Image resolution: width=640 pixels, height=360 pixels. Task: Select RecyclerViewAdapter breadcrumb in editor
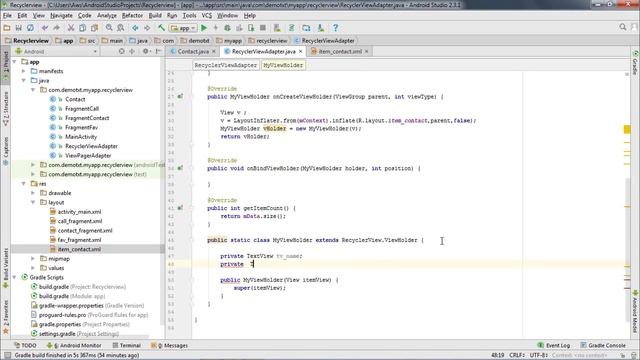225,65
